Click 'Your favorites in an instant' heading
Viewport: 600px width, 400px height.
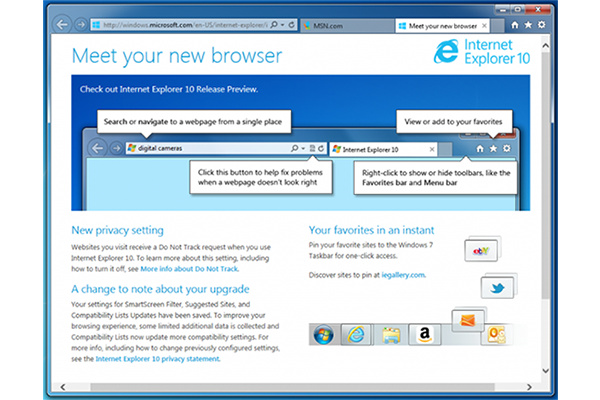click(x=371, y=230)
